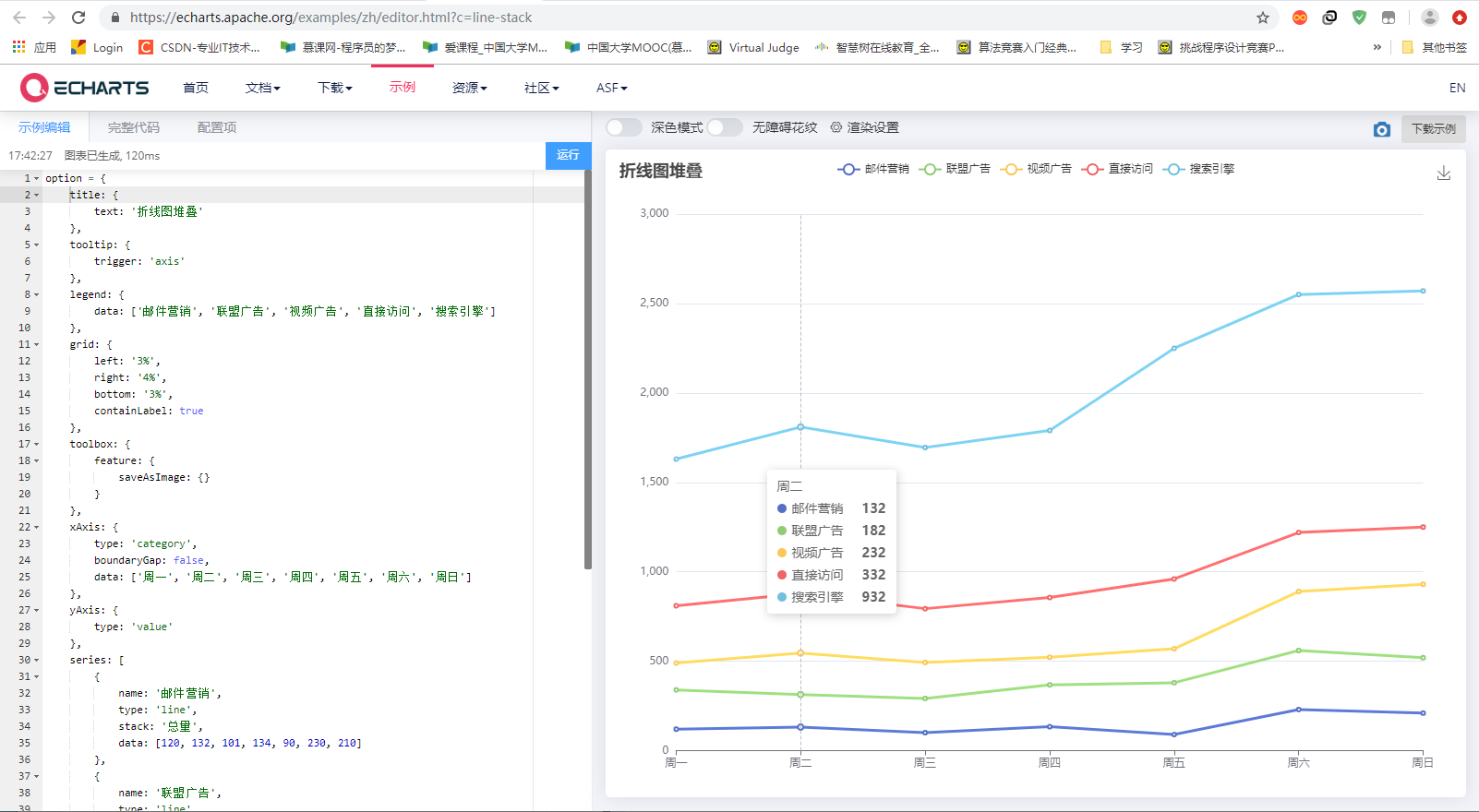The width and height of the screenshot is (1479, 812).
Task: Open the CSDN bookmark
Action: (x=199, y=47)
